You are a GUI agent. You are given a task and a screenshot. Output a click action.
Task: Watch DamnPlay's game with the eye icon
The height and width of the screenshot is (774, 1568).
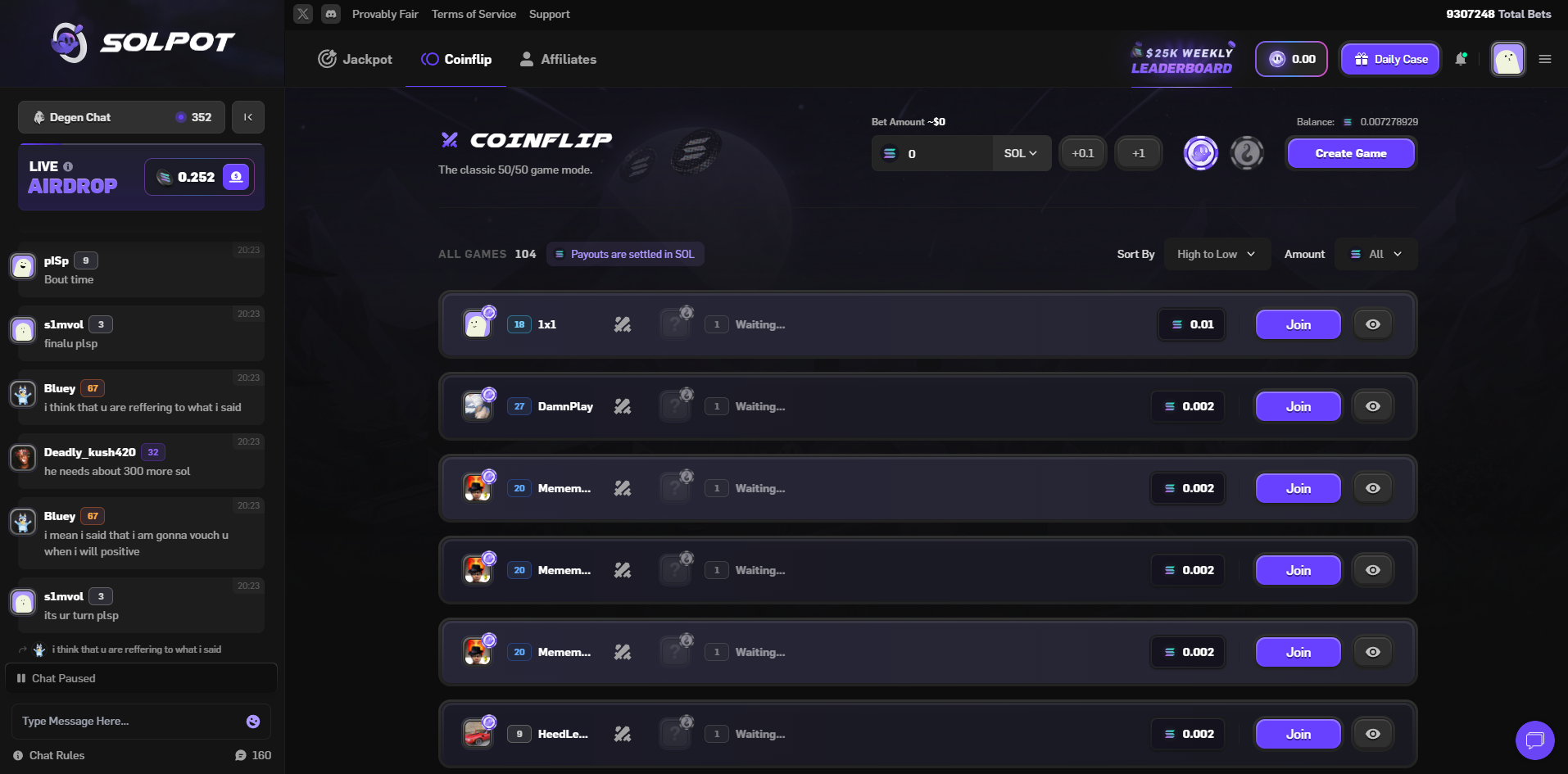pos(1373,406)
